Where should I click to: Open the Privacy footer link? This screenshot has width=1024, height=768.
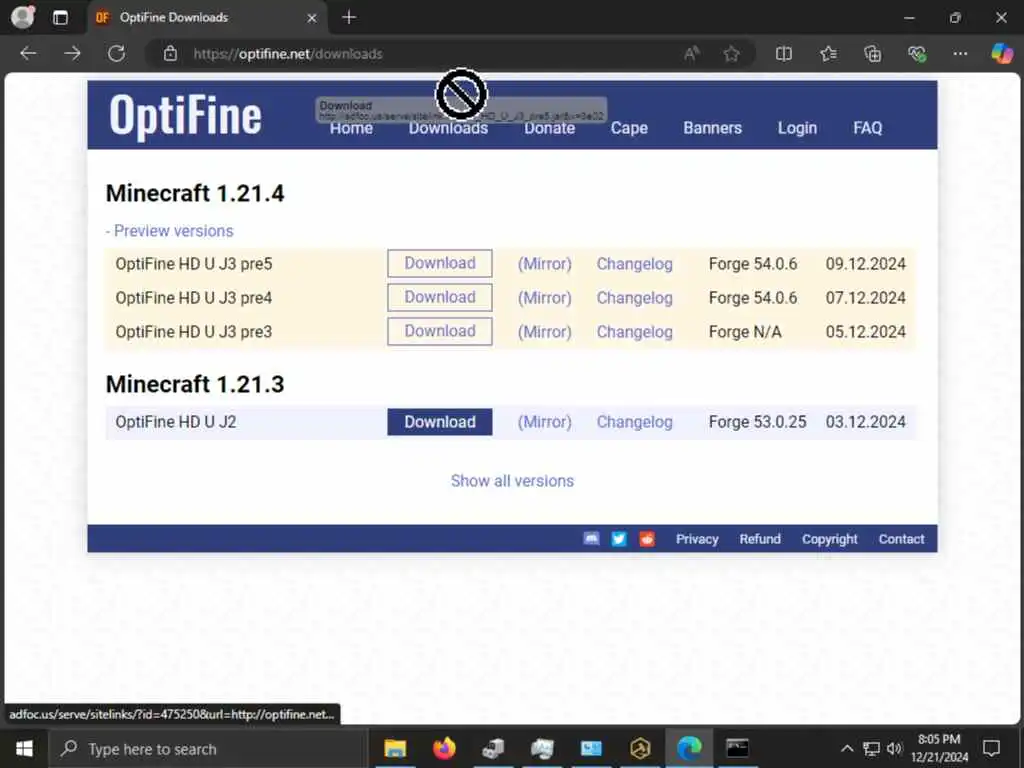(697, 539)
